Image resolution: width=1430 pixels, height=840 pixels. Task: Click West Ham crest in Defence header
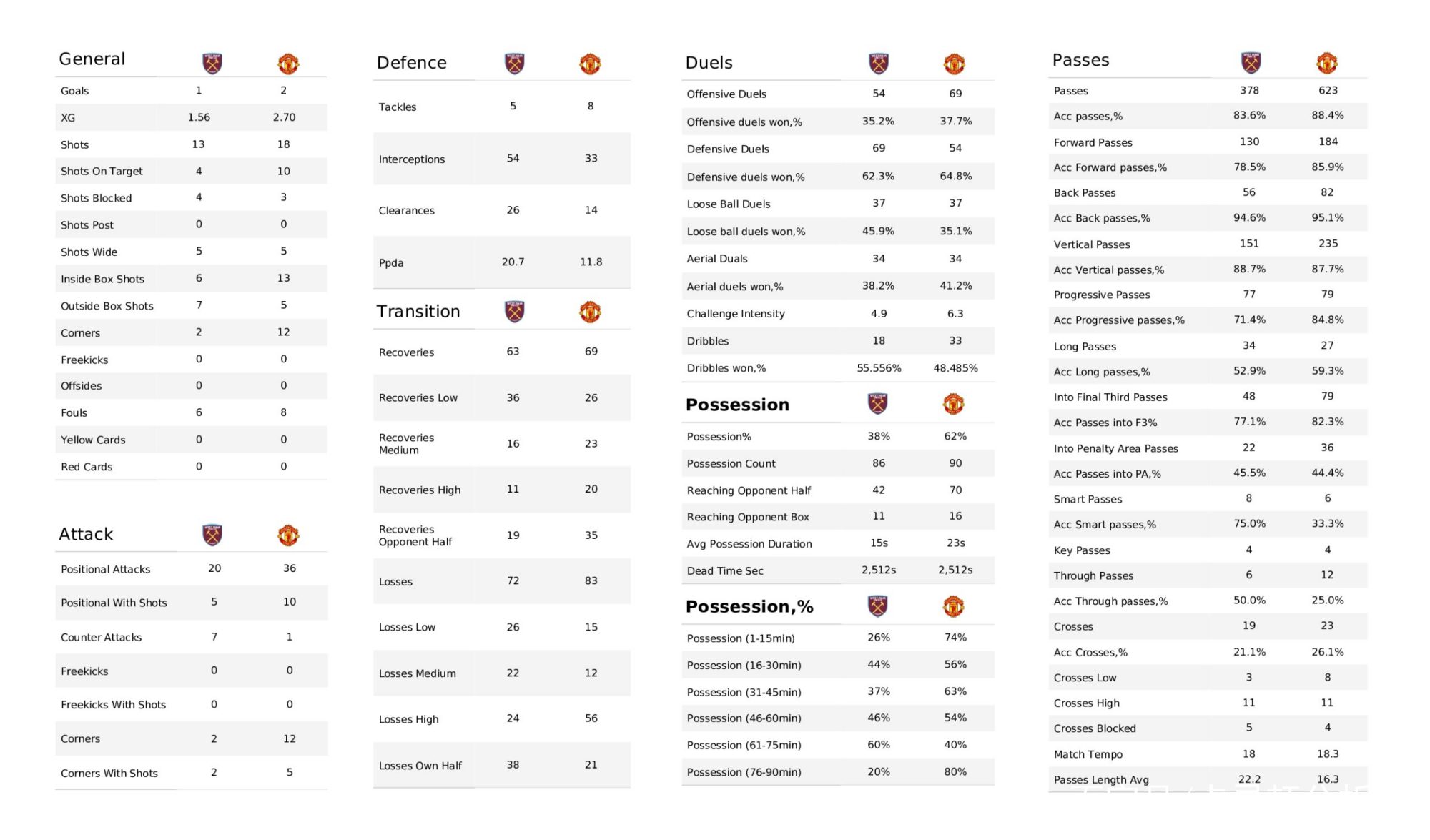click(x=514, y=64)
